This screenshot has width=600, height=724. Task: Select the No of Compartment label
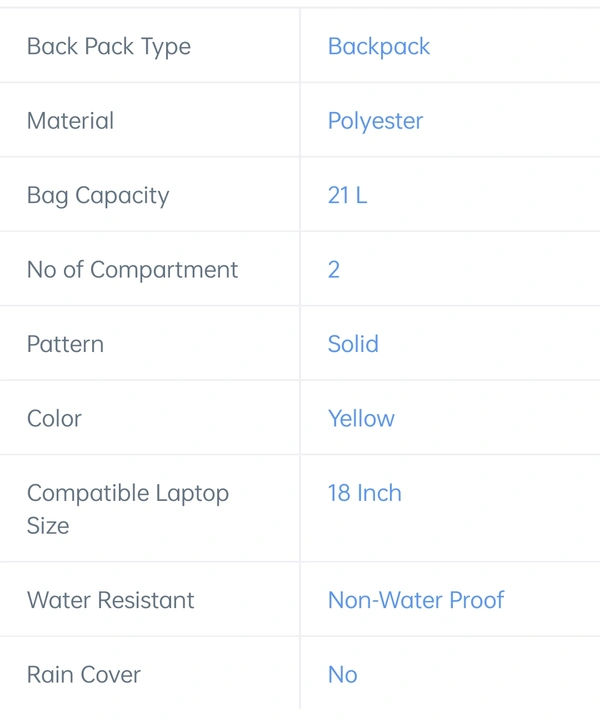pyautogui.click(x=132, y=270)
